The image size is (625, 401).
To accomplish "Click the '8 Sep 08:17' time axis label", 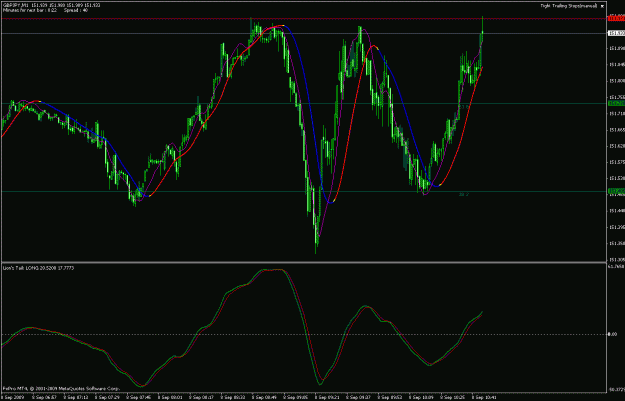I will (x=203, y=397).
